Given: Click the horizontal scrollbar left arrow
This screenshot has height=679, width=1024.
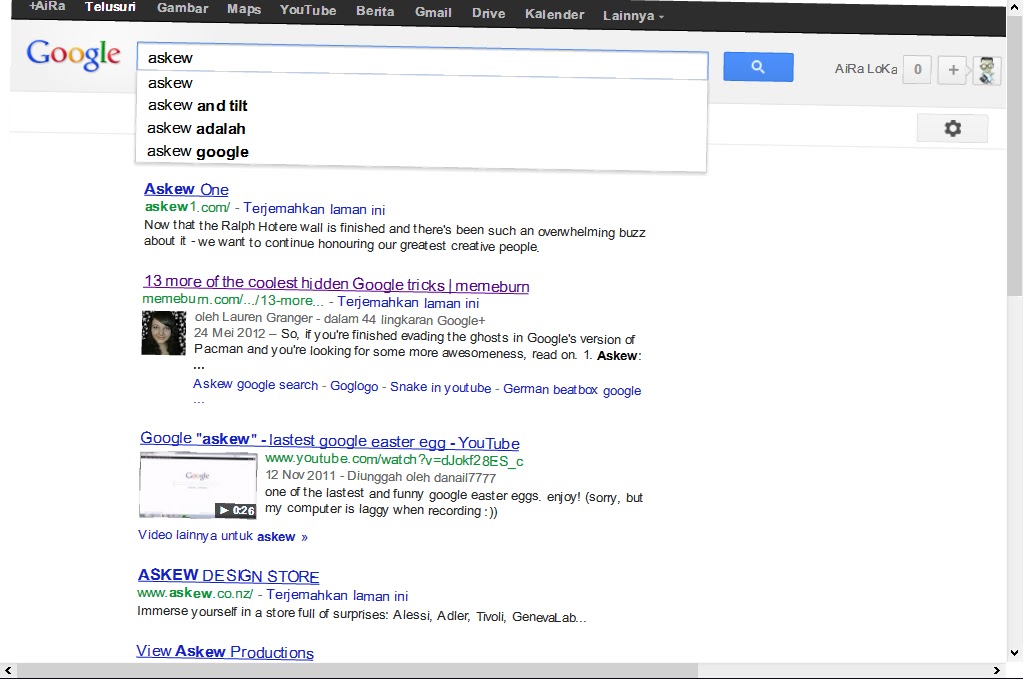Looking at the screenshot, I should tap(8, 671).
